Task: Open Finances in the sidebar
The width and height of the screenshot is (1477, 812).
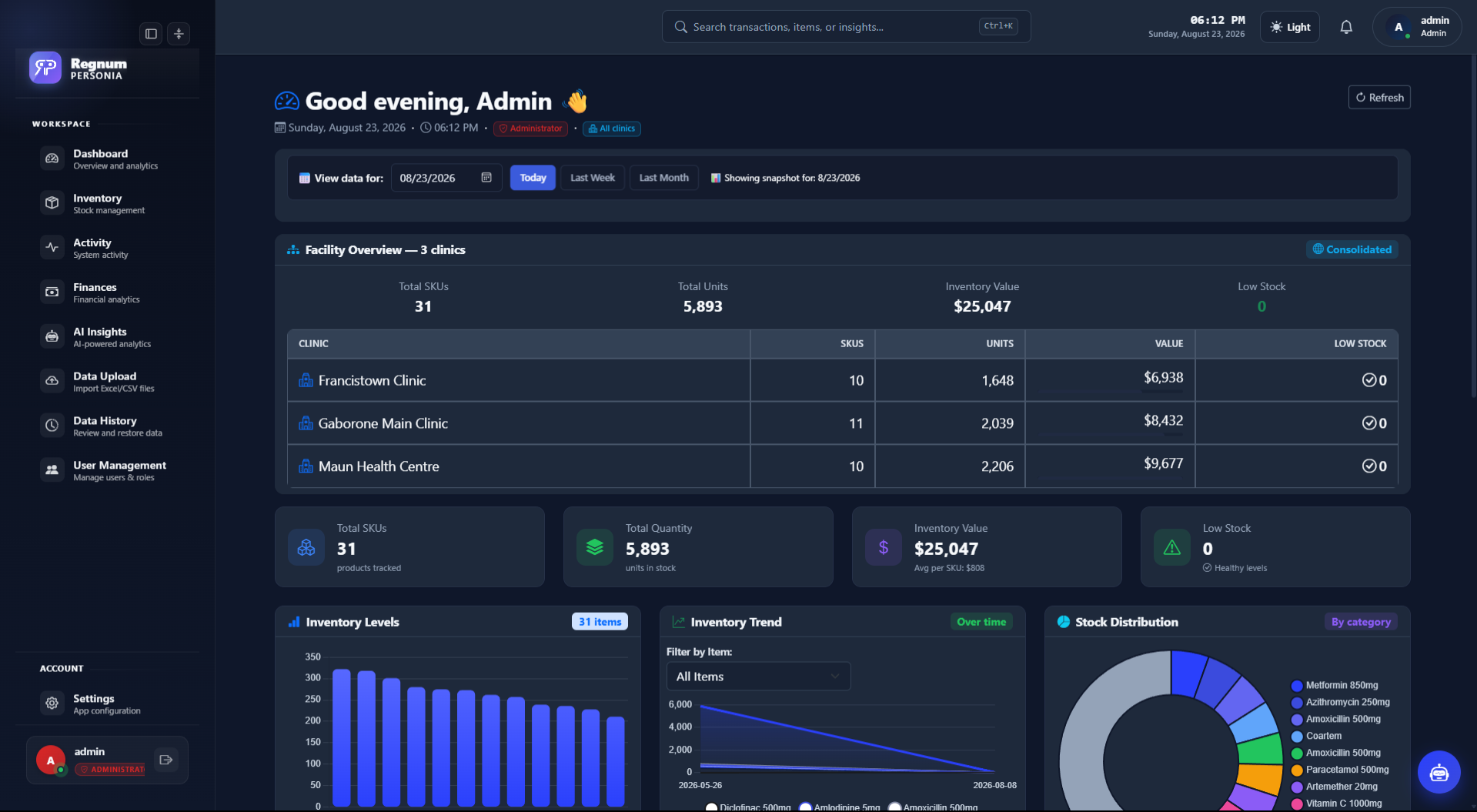Action: tap(108, 292)
